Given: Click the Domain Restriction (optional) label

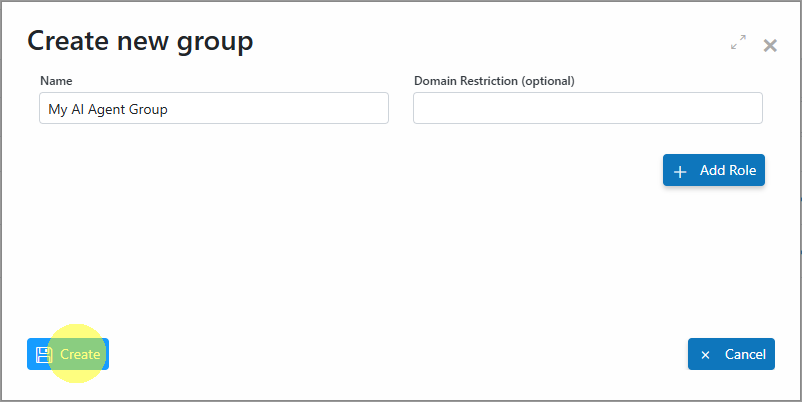Looking at the screenshot, I should [494, 81].
